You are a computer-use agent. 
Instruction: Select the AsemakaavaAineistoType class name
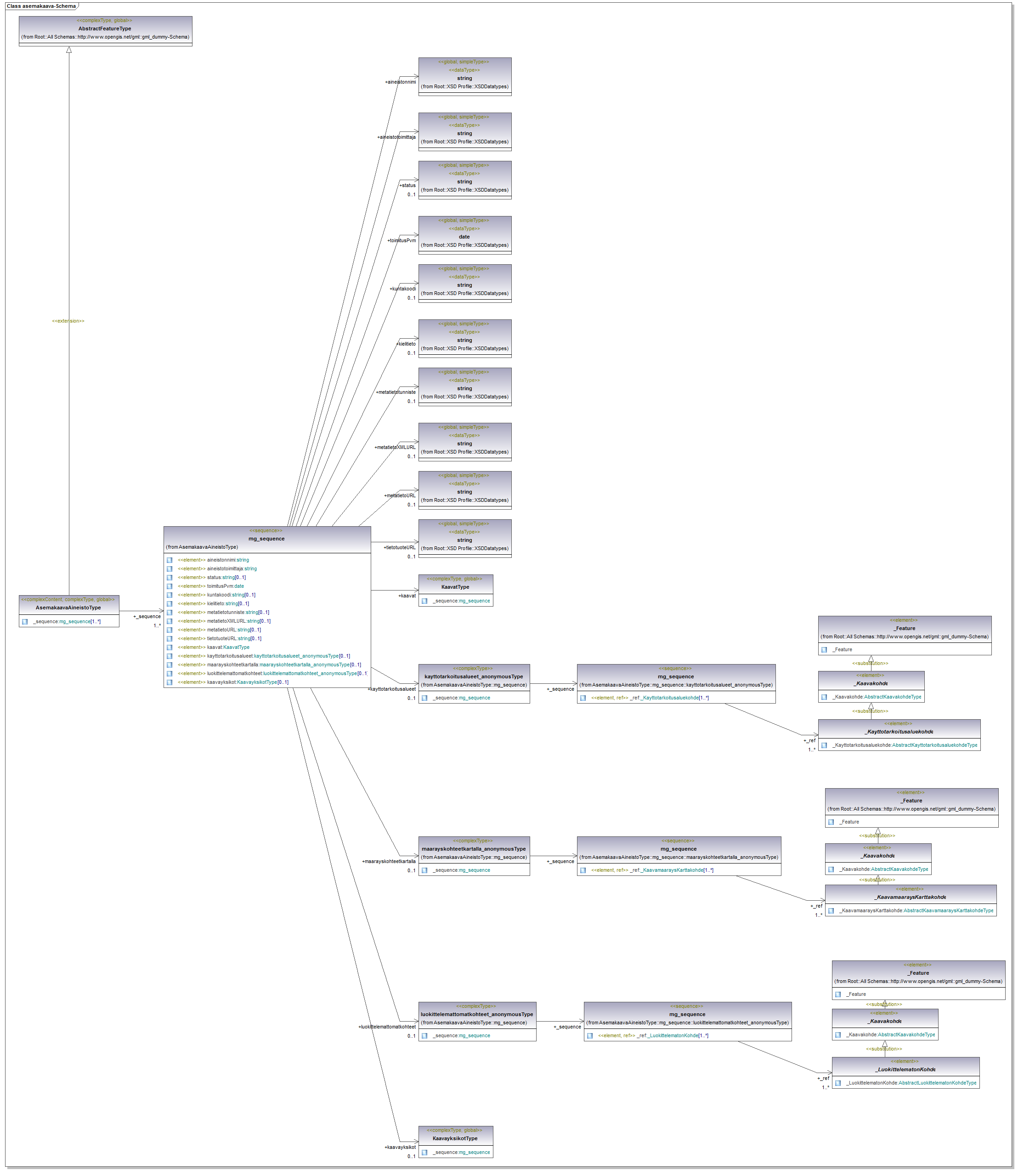pyautogui.click(x=68, y=608)
